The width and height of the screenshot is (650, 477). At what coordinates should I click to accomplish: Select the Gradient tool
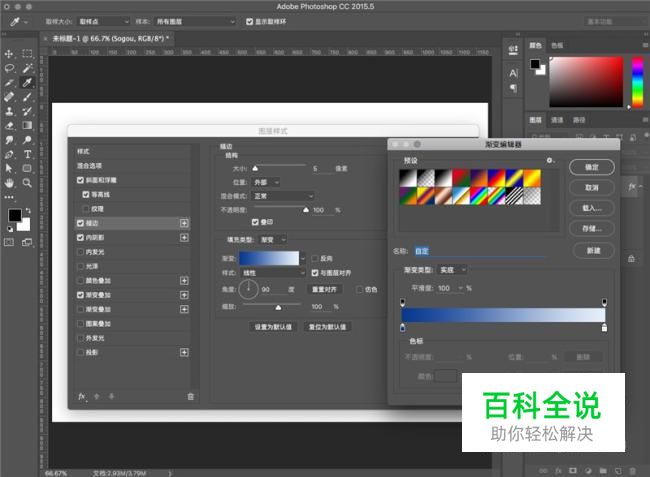[x=27, y=126]
